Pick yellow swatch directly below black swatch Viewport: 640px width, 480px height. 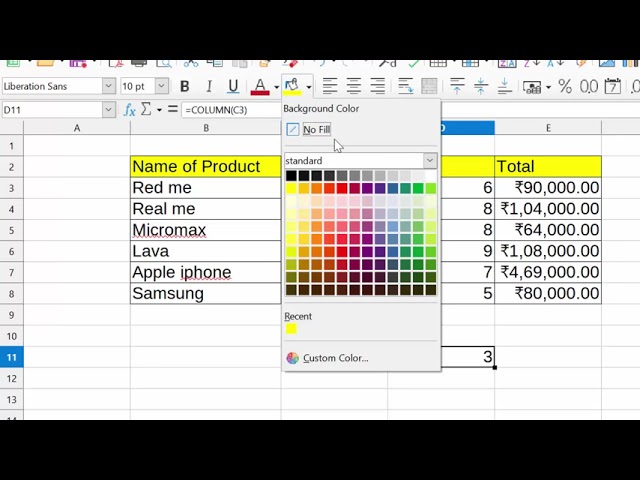coord(291,188)
